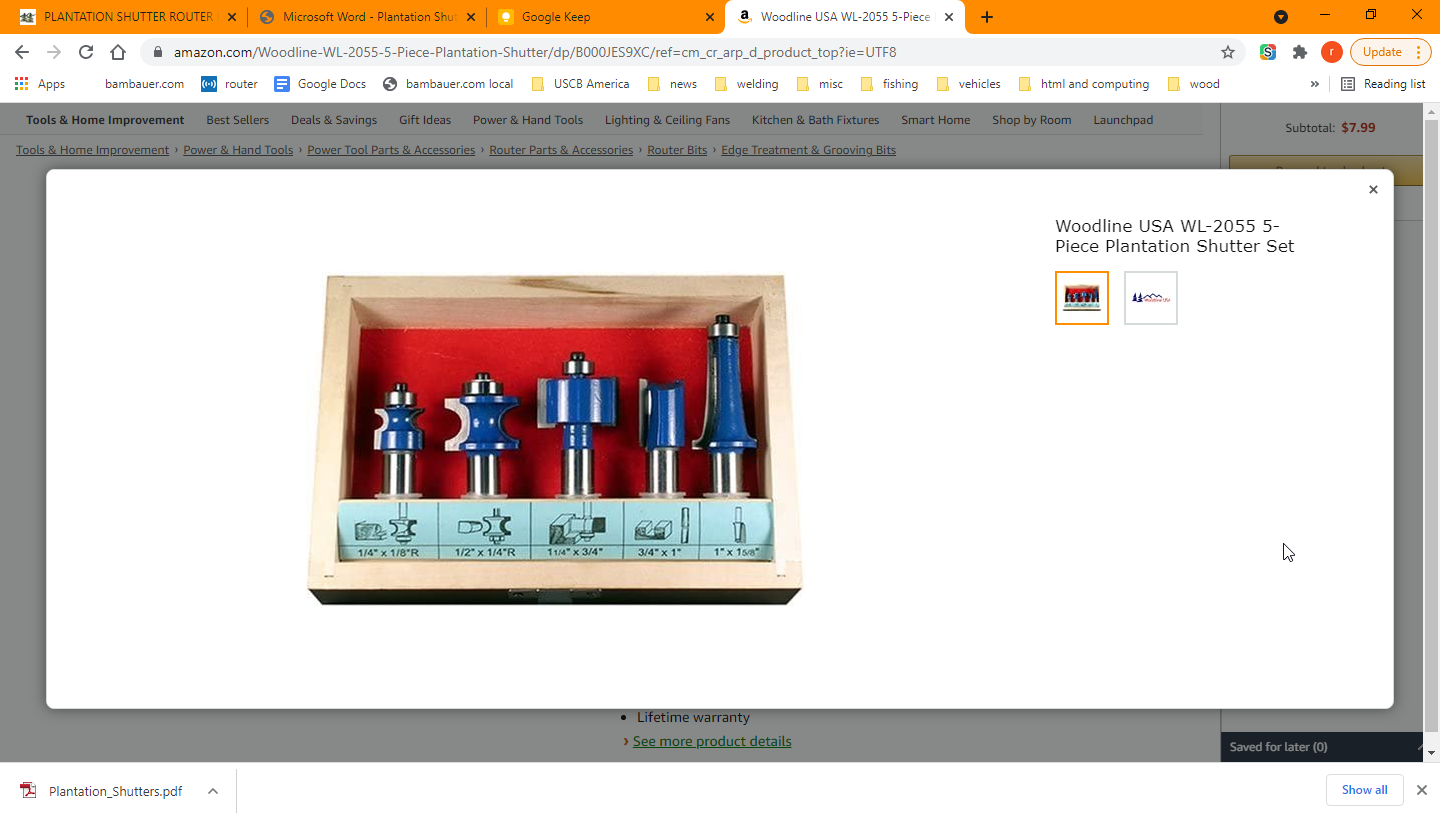
Task: Go back using the browser back arrow
Action: pos(22,52)
